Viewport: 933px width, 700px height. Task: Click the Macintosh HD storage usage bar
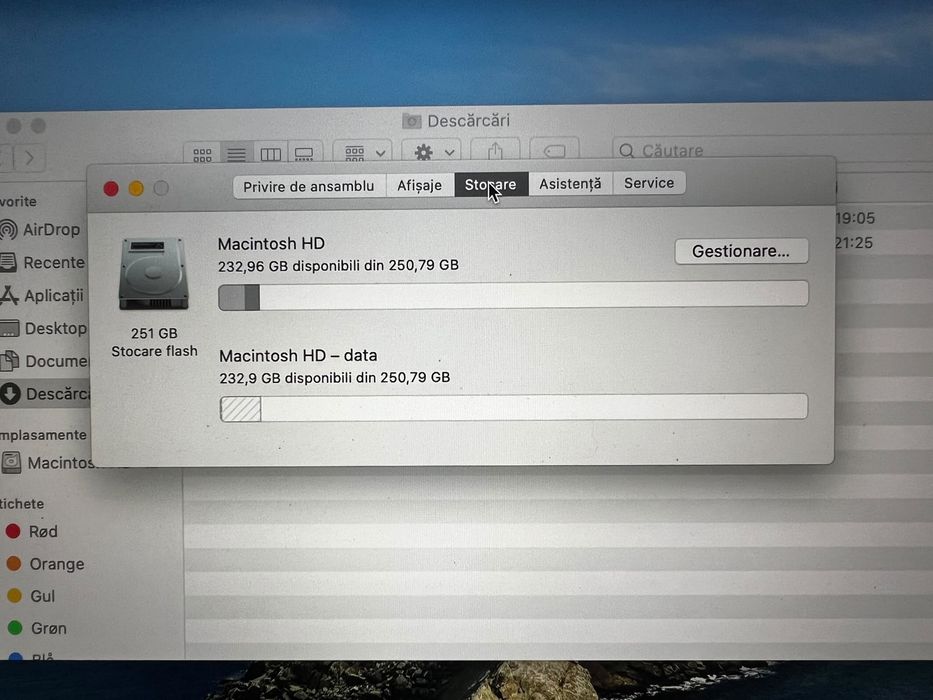[x=513, y=295]
